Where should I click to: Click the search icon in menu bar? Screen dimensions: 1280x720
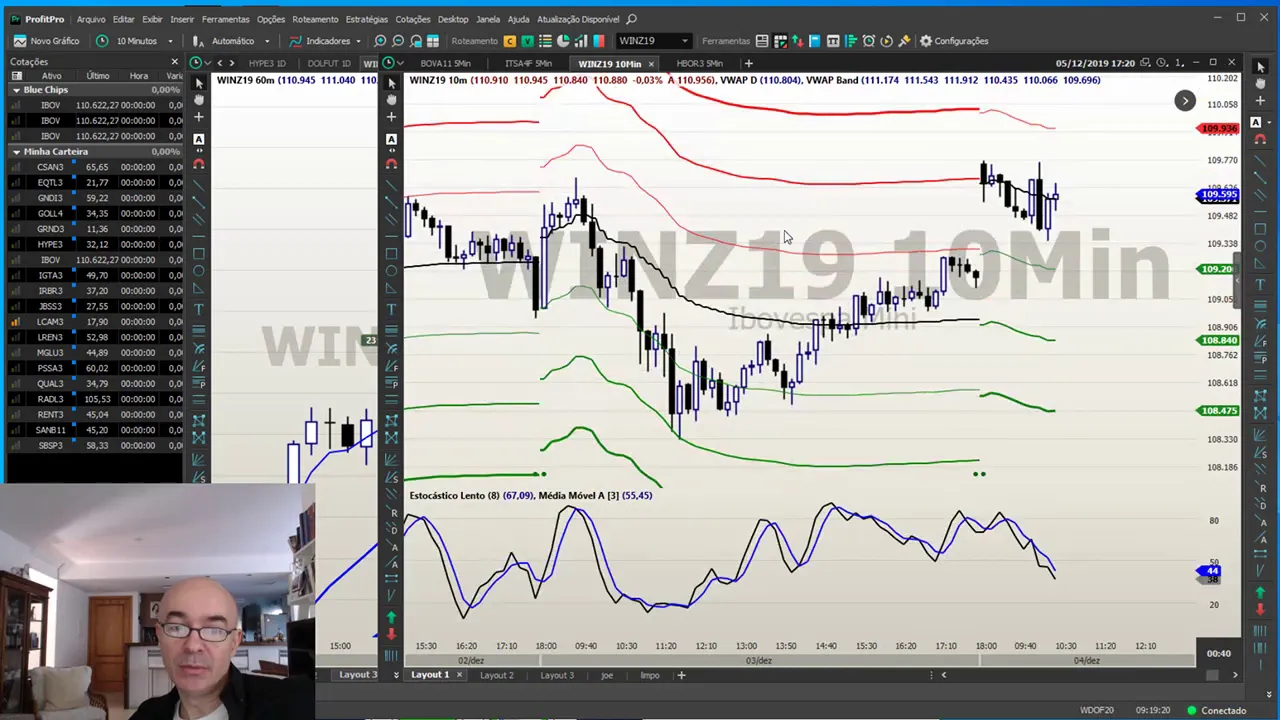[632, 19]
